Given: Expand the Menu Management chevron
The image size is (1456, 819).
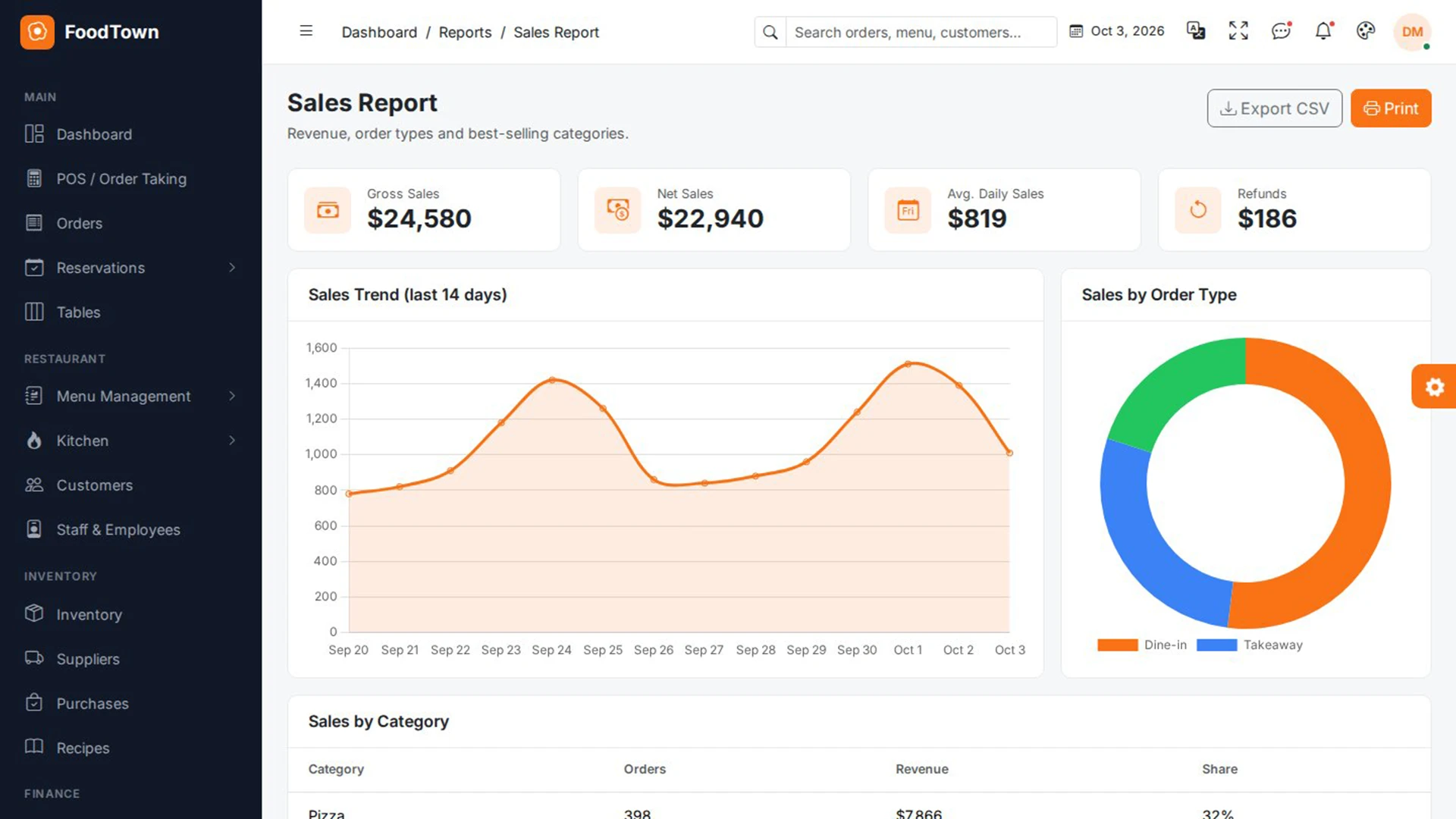Looking at the screenshot, I should pyautogui.click(x=232, y=396).
